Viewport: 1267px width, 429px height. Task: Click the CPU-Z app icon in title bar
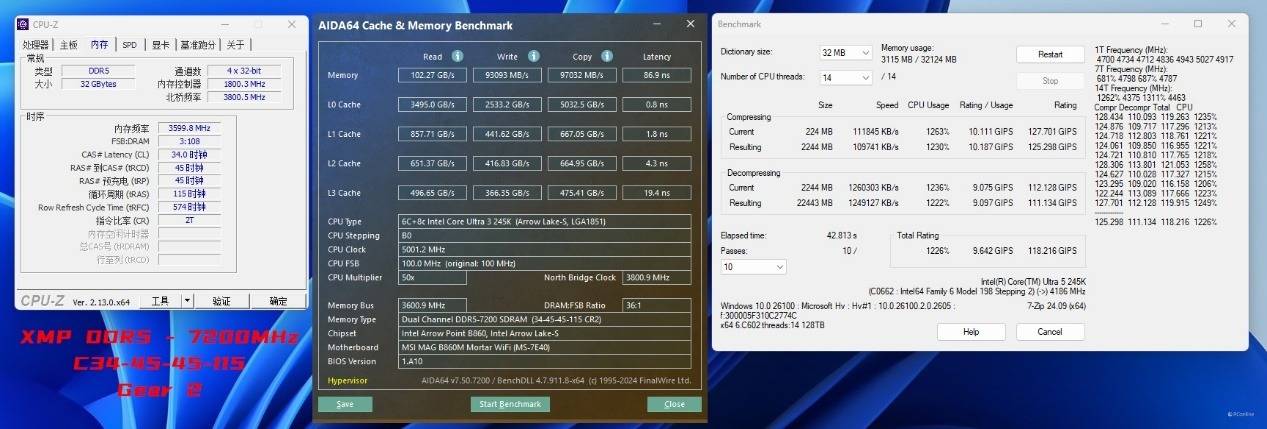point(25,24)
